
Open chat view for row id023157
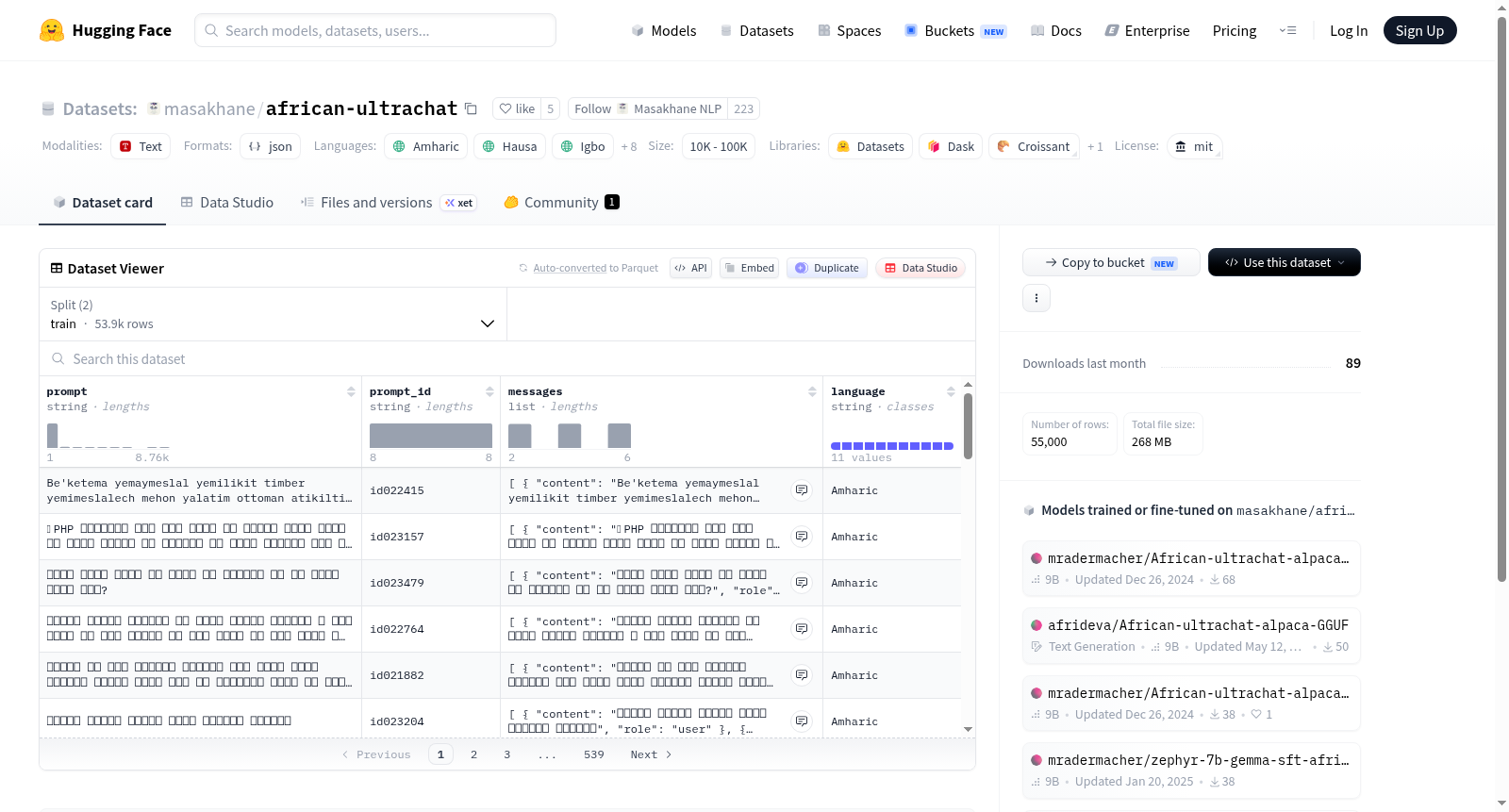[802, 537]
